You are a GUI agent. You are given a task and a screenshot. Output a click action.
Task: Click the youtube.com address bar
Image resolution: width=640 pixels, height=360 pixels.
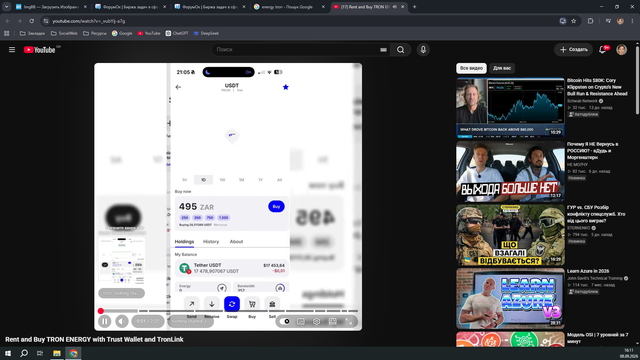(x=302, y=21)
